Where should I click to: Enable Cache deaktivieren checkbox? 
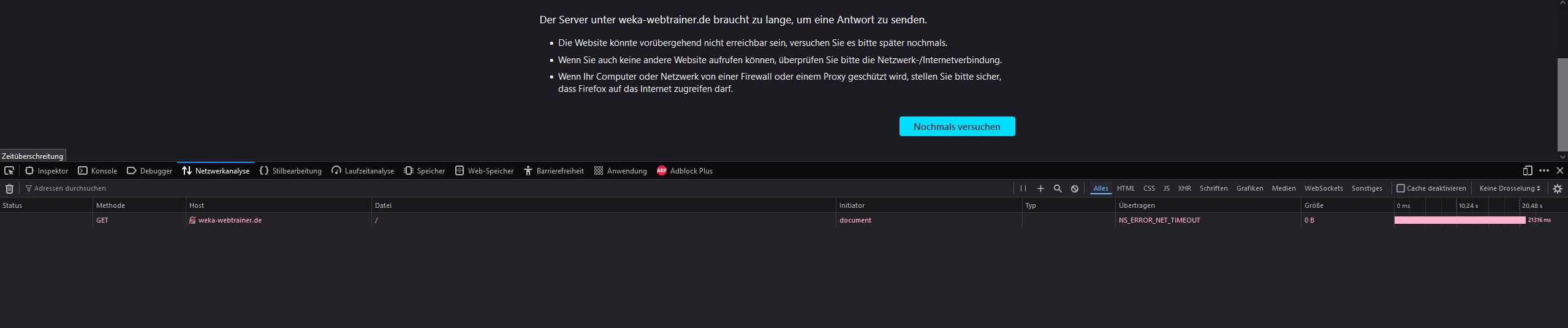pyautogui.click(x=1401, y=189)
